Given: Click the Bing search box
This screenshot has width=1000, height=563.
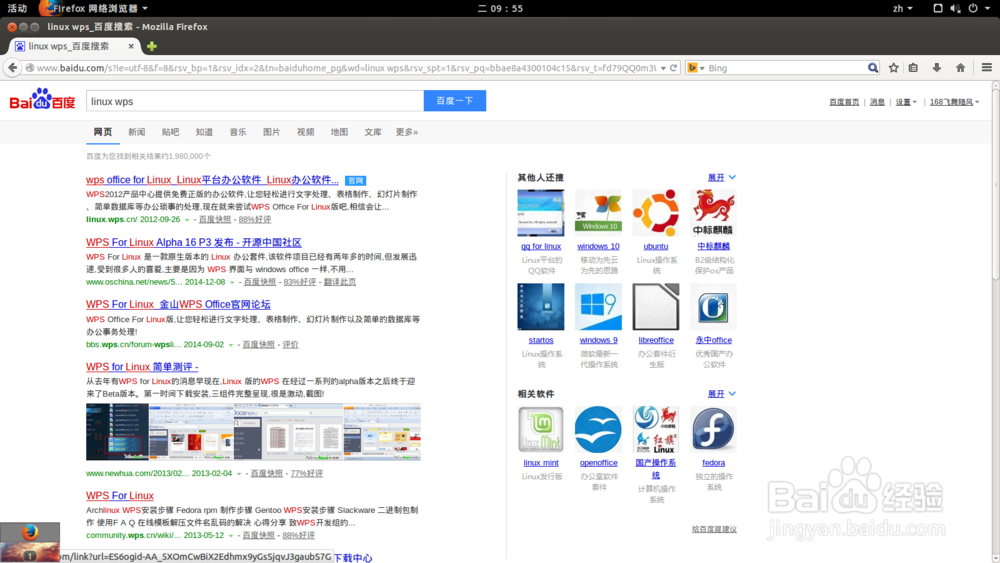Looking at the screenshot, I should [x=785, y=68].
